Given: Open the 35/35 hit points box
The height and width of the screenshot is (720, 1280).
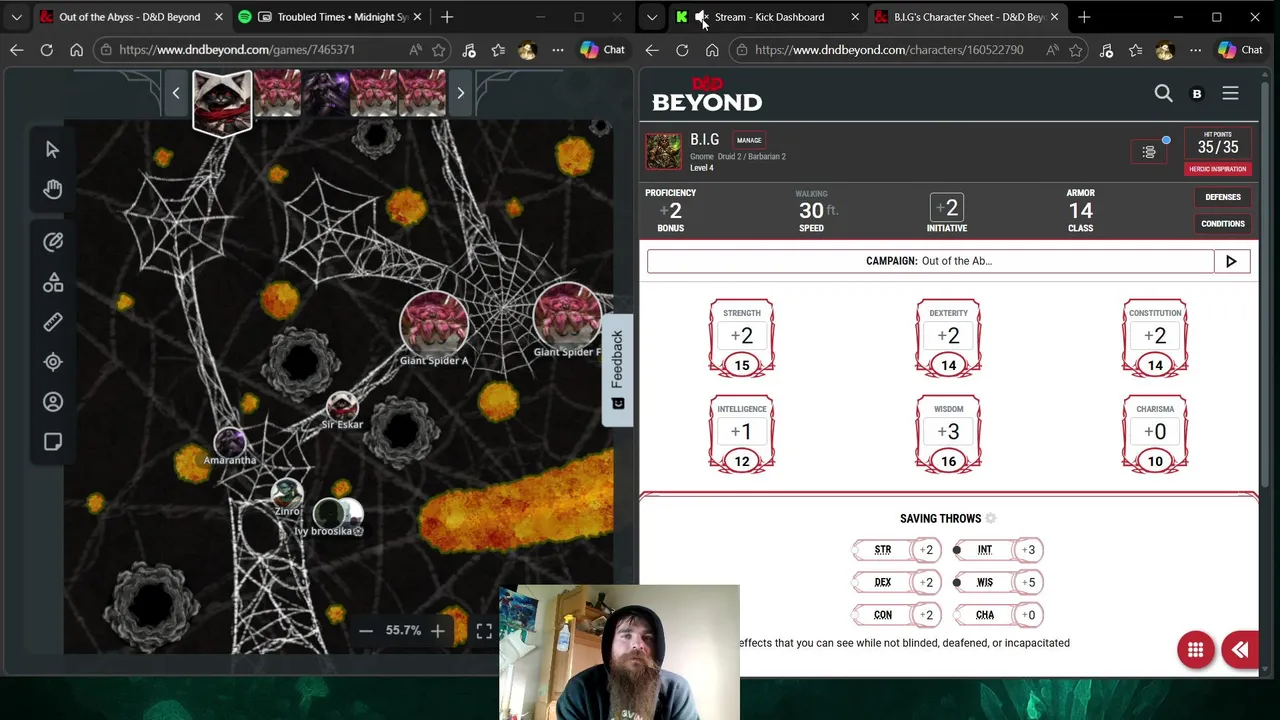Looking at the screenshot, I should [x=1217, y=143].
